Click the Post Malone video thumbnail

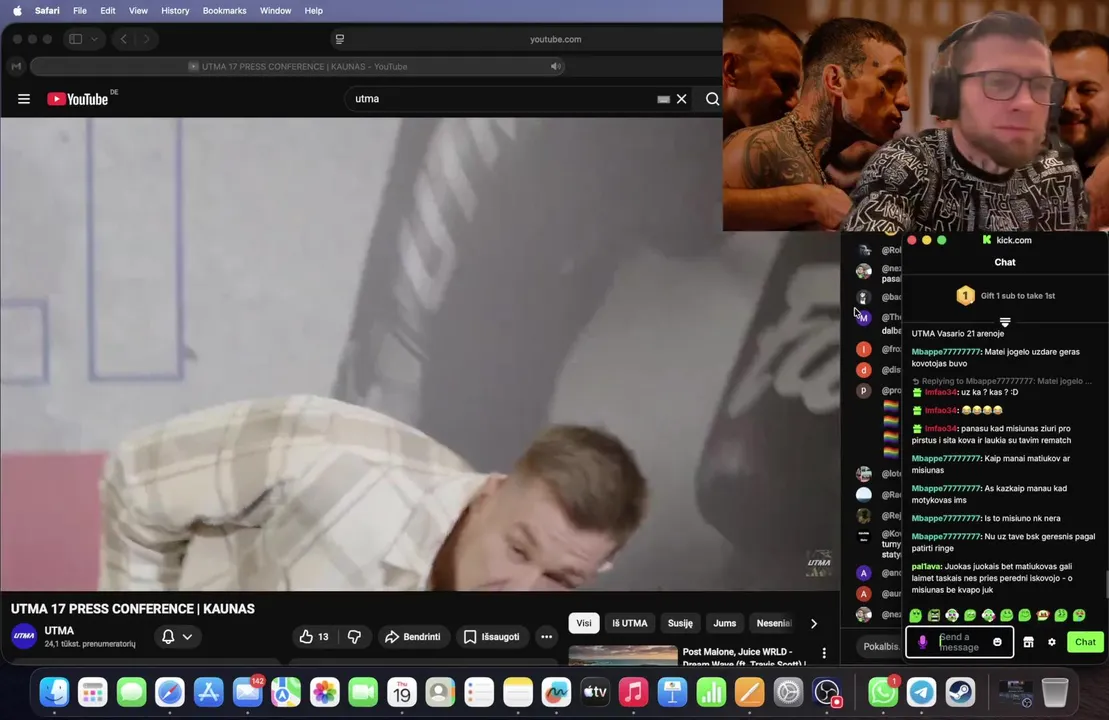[622, 655]
